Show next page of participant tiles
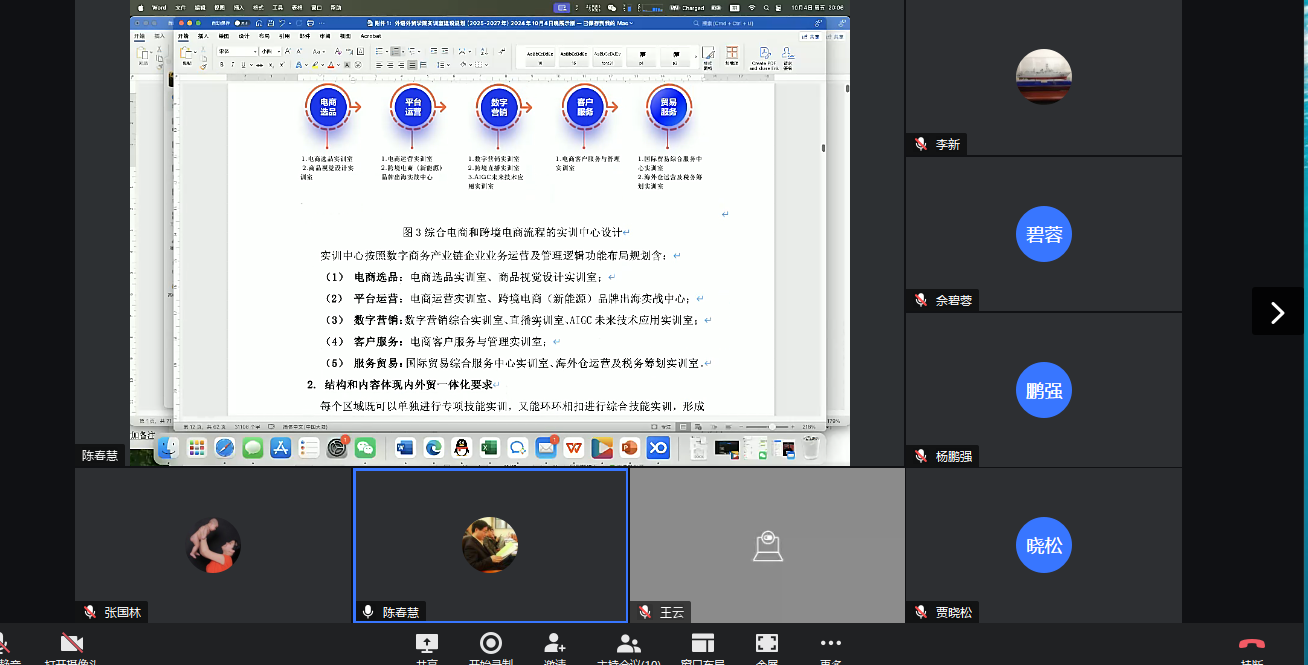1308x665 pixels. [x=1277, y=312]
